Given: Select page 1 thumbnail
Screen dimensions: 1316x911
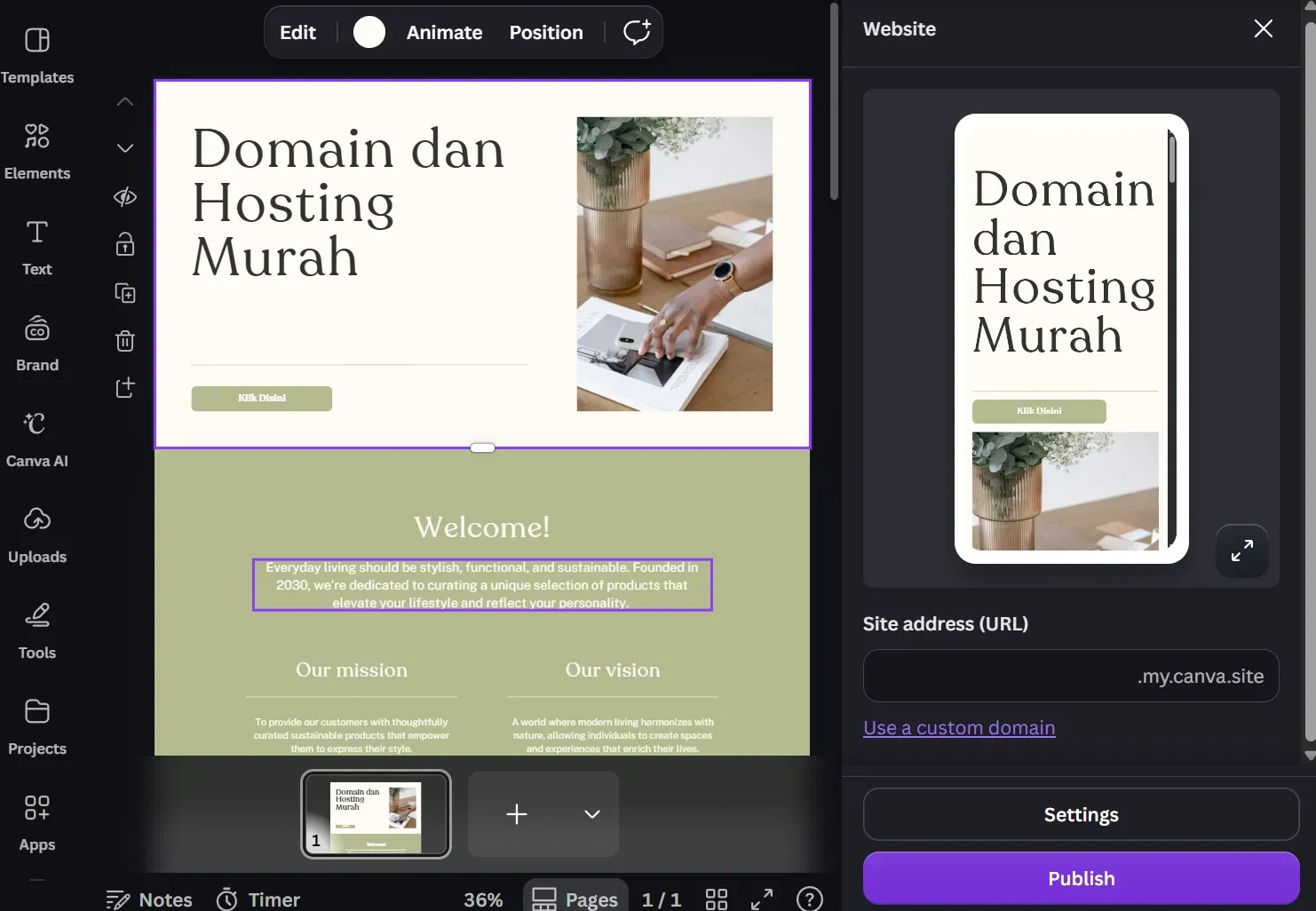Looking at the screenshot, I should pos(376,814).
